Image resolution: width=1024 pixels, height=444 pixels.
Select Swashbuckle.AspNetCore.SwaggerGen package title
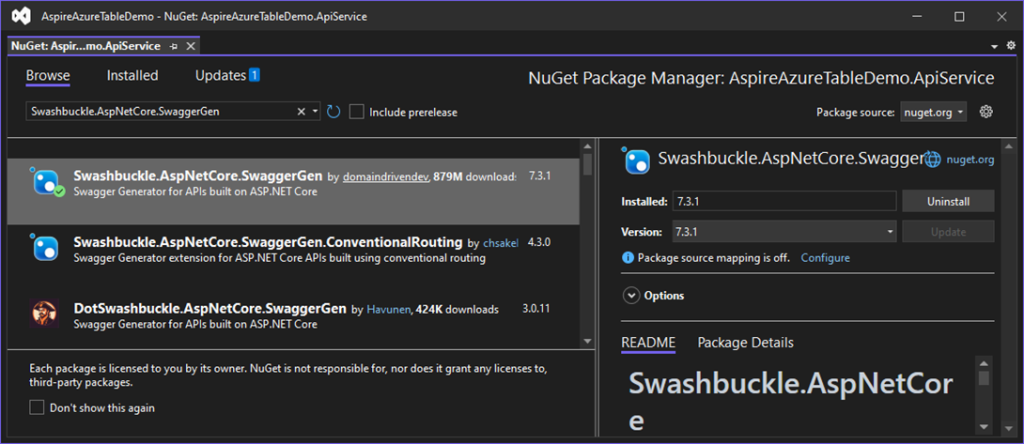point(198,176)
